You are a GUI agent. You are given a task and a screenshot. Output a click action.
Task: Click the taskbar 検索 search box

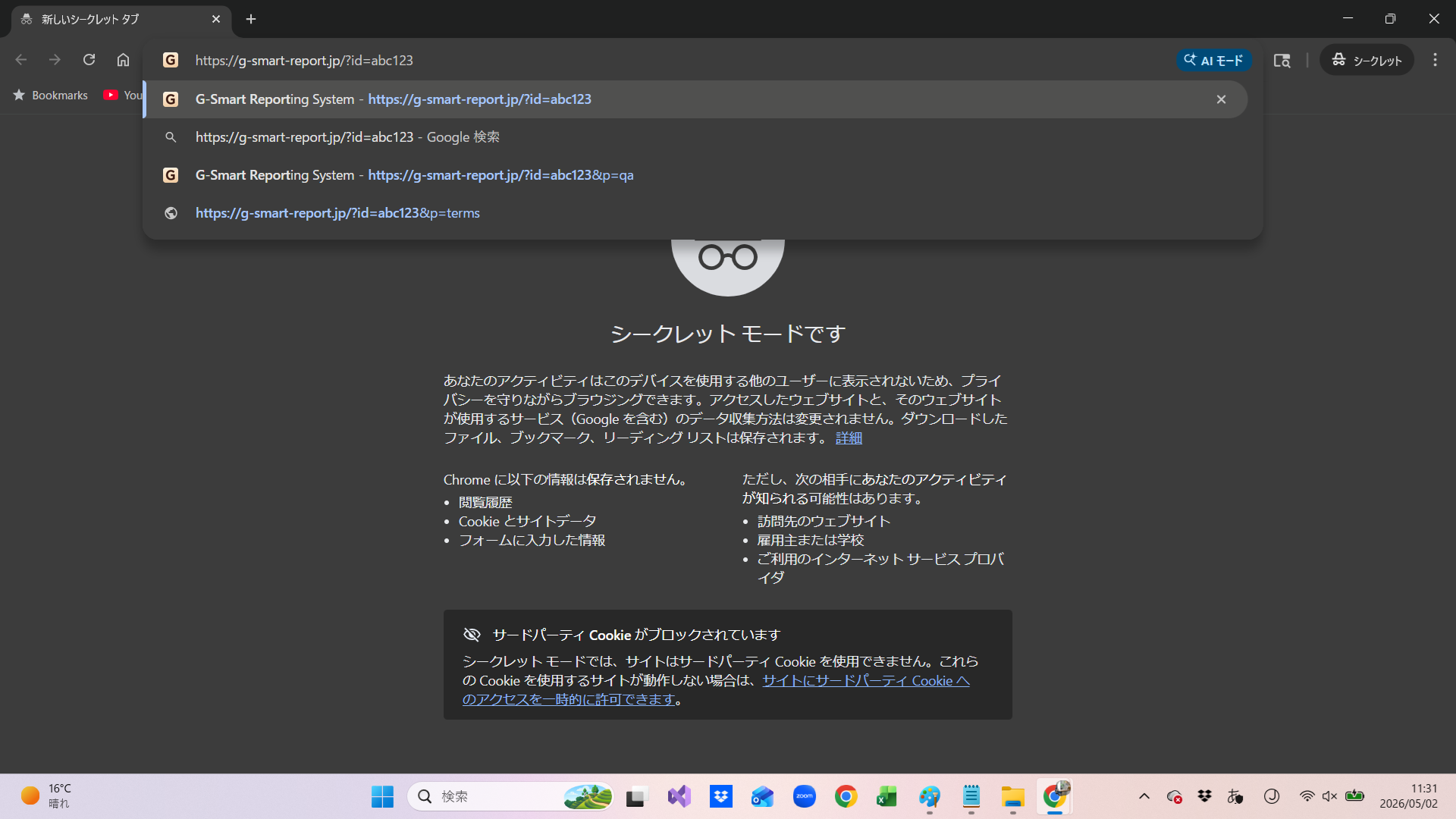[x=510, y=796]
